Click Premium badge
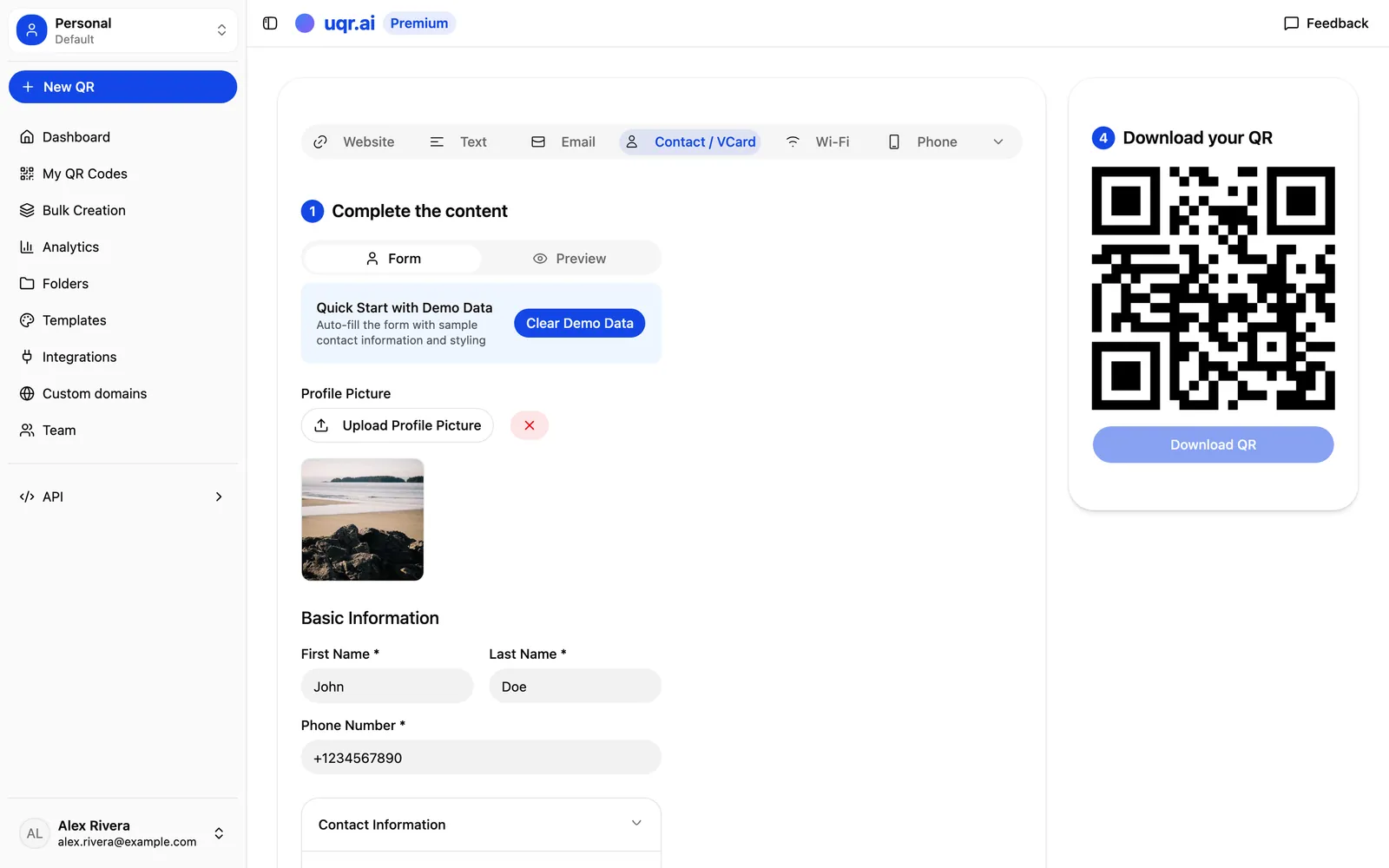Screen dimensions: 1389x868 click(419, 23)
